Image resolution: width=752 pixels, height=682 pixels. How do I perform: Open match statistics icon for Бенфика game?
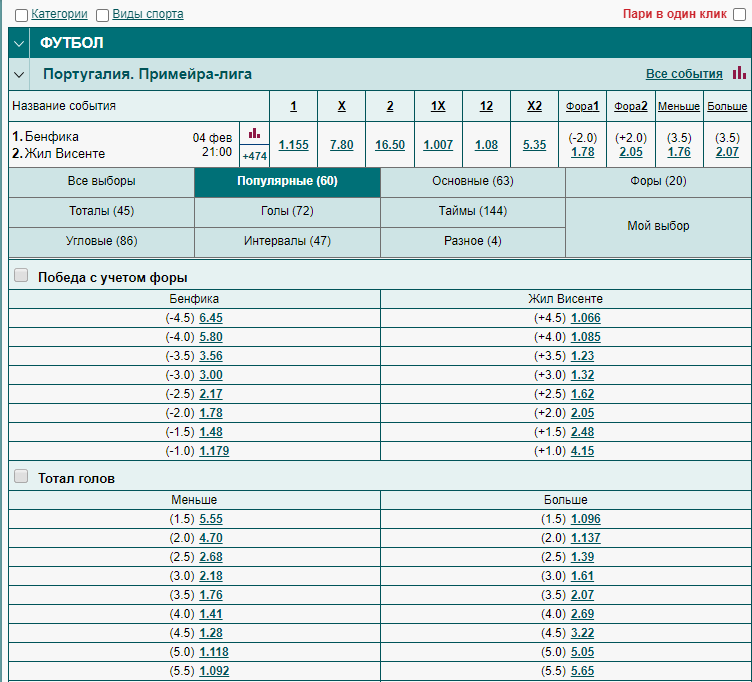(x=254, y=133)
